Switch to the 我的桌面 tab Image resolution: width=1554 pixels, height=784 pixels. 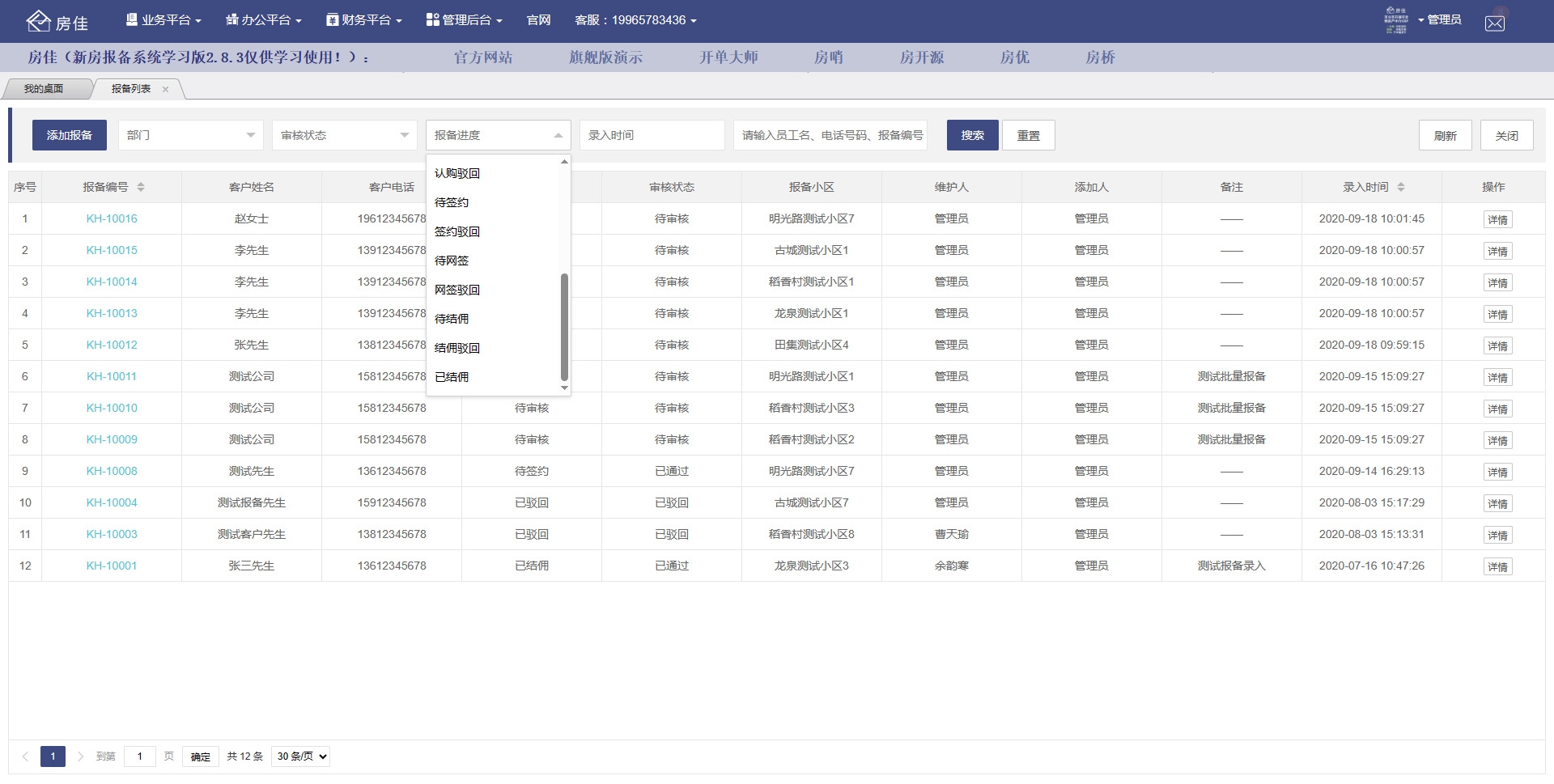click(45, 88)
